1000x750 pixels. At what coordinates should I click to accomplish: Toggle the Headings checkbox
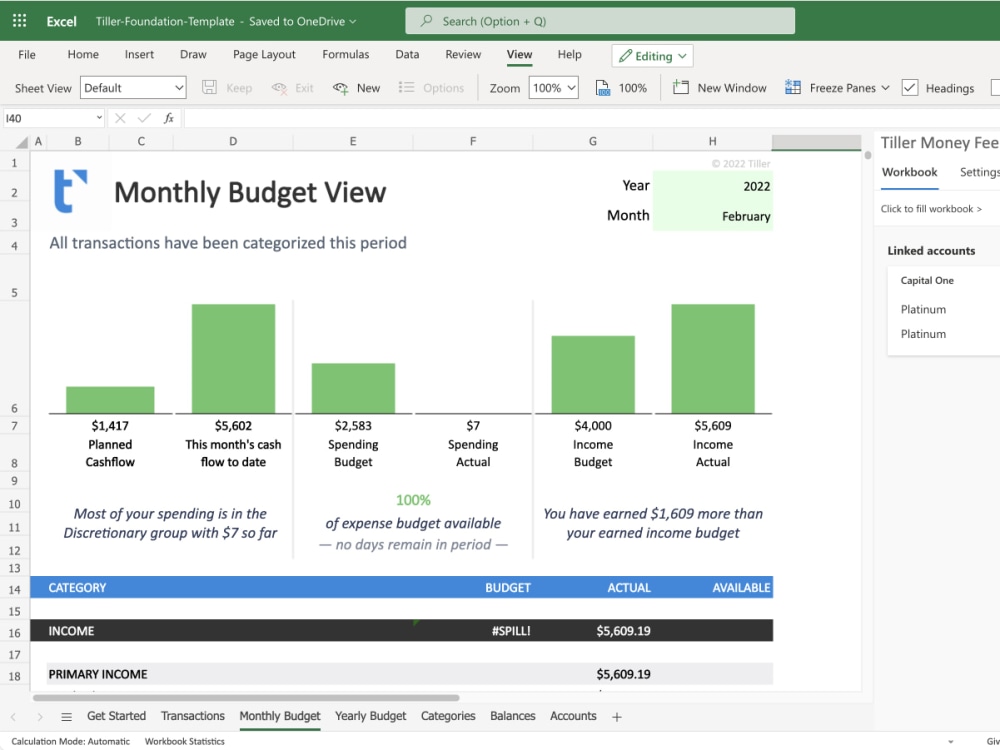(910, 88)
